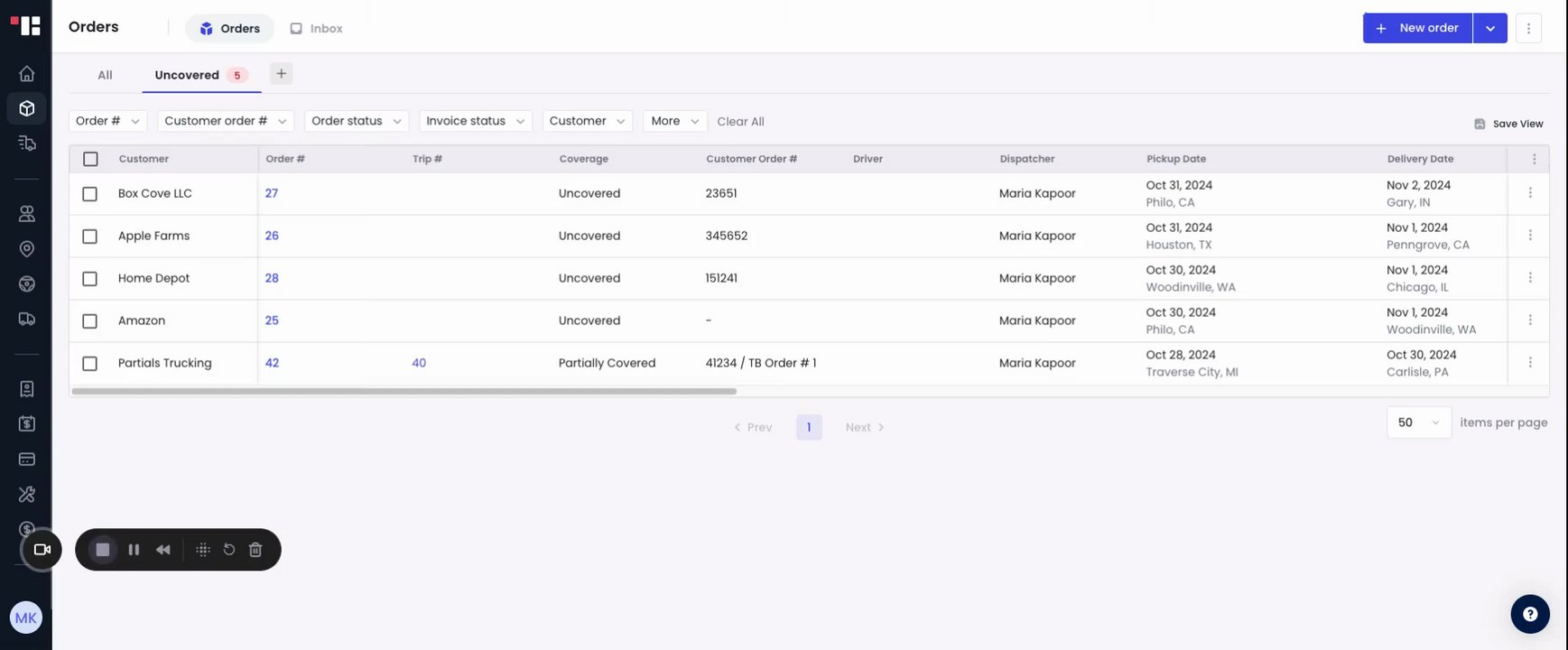The height and width of the screenshot is (650, 1568).
Task: Open the steering wheel drivers icon
Action: tap(26, 283)
